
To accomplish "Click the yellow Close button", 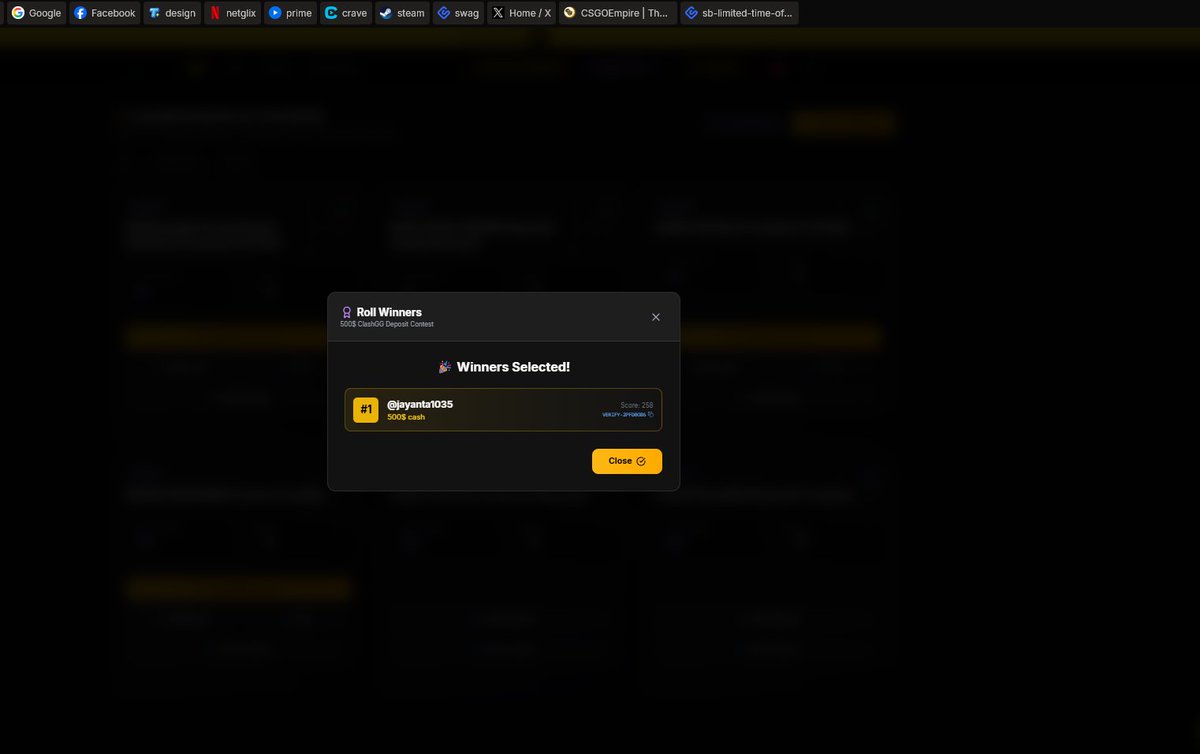I will [x=627, y=461].
